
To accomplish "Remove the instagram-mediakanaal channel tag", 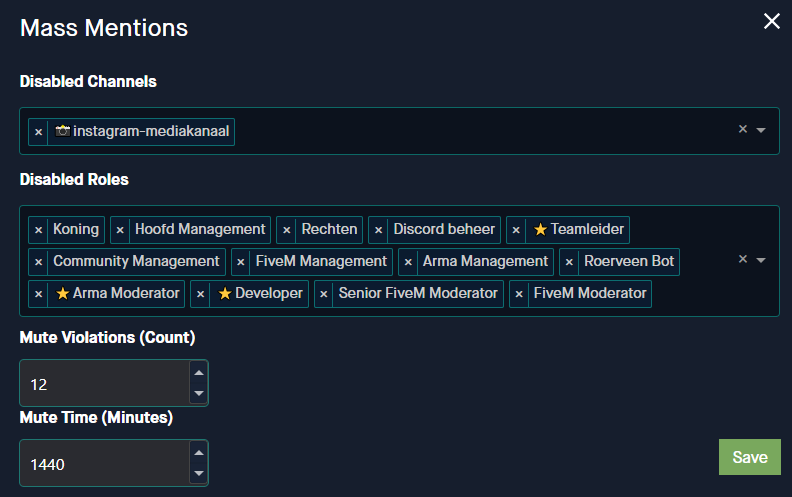I will click(38, 132).
